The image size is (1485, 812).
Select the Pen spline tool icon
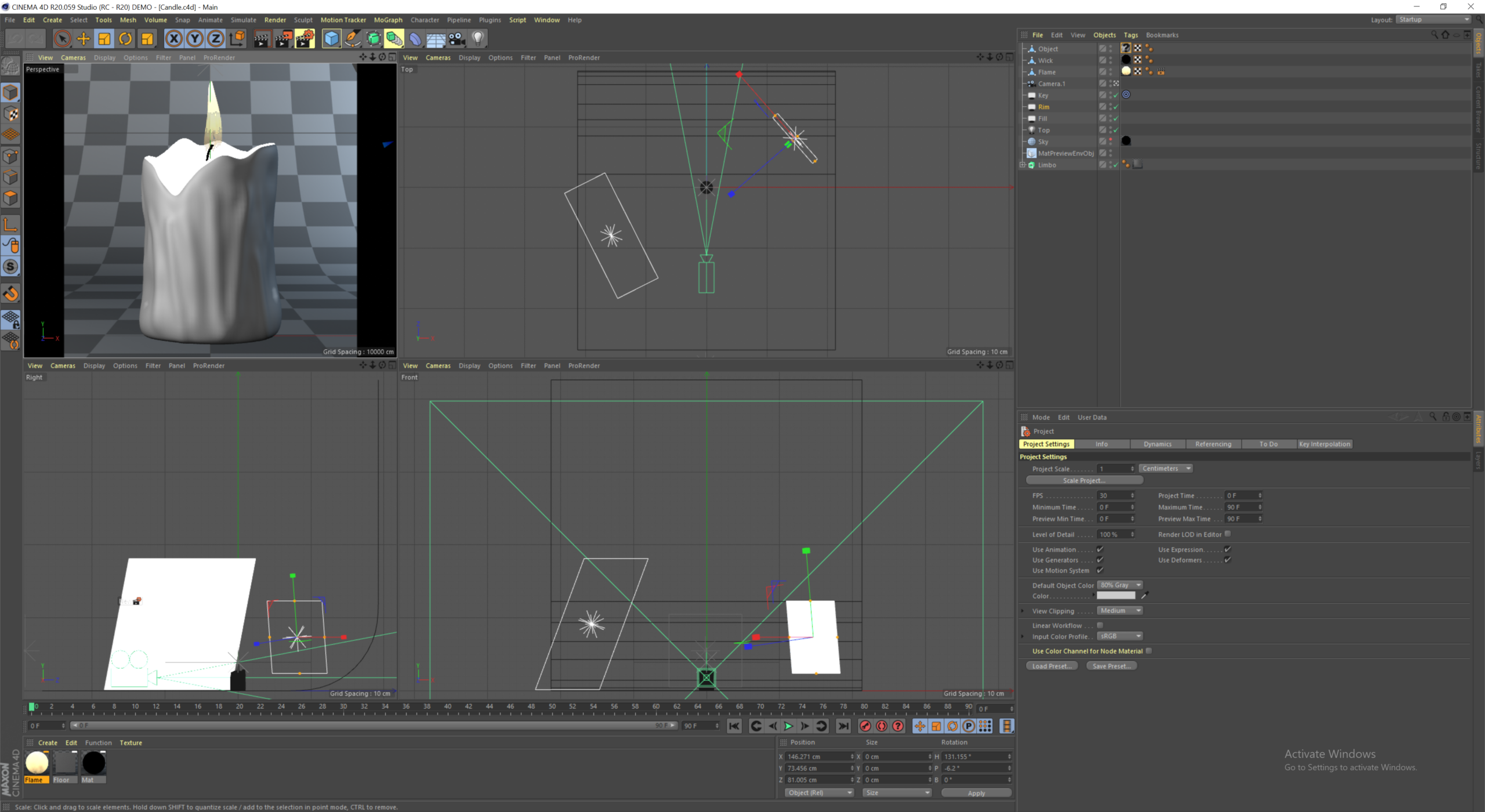(352, 38)
